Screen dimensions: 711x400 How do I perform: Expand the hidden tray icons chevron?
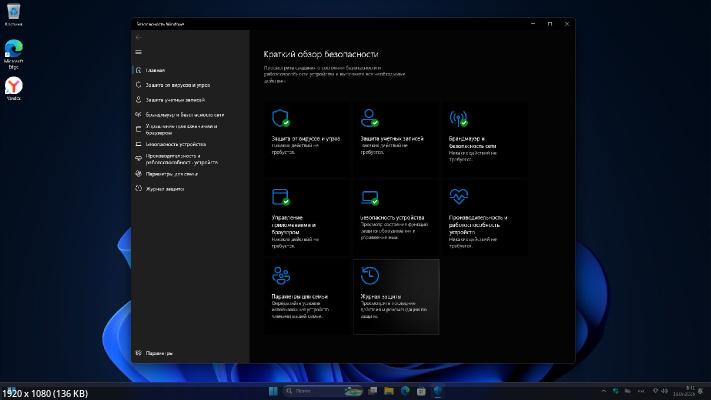[x=604, y=391]
